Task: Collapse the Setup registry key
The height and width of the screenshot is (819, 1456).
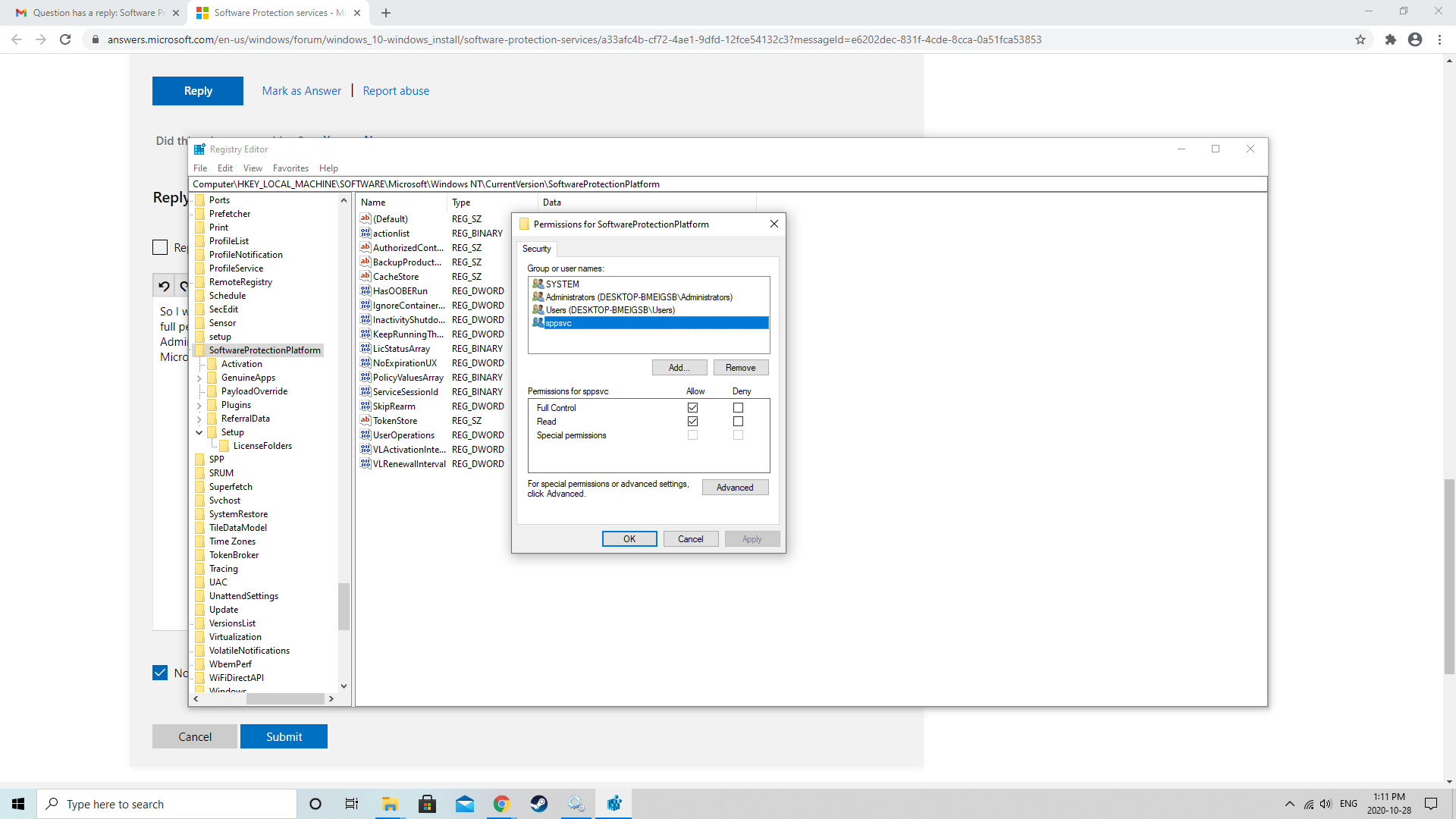Action: [x=199, y=432]
